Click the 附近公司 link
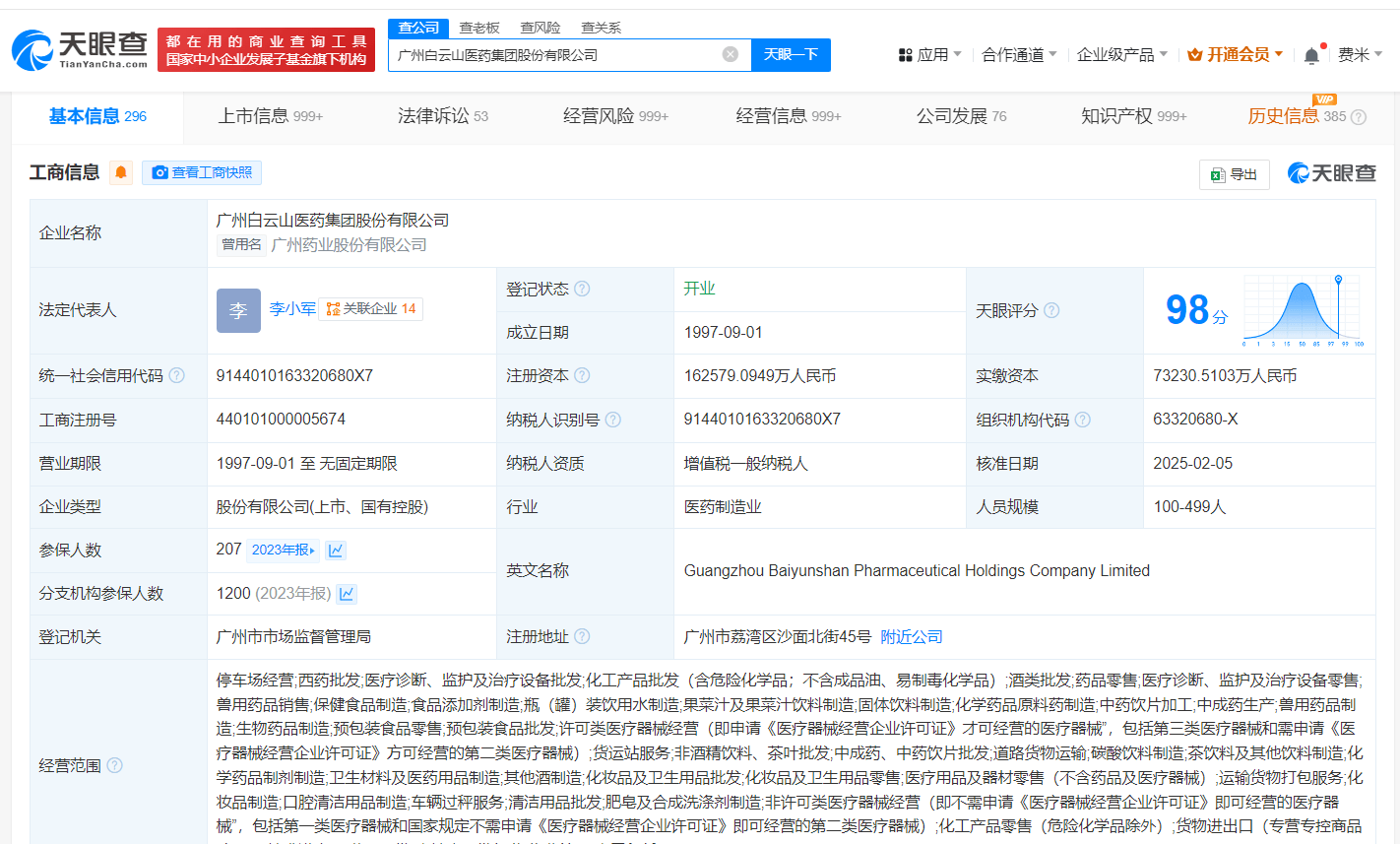This screenshot has width=1400, height=844. (x=912, y=637)
